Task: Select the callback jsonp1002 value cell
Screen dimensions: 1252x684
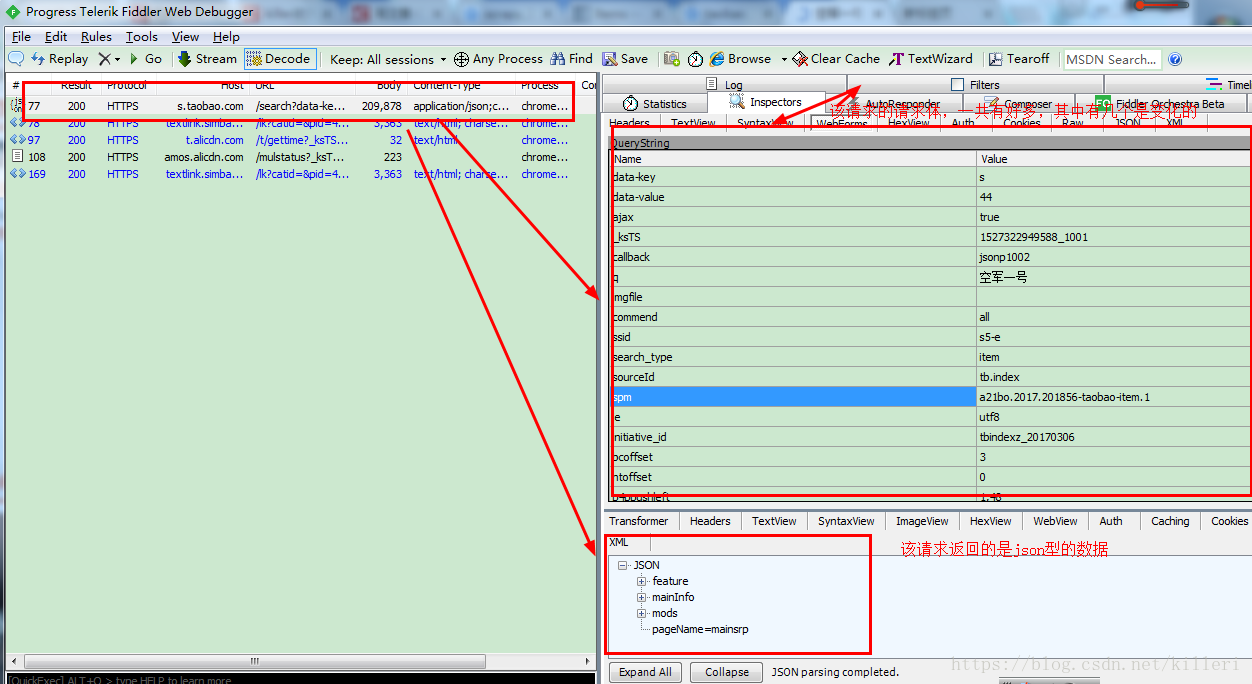Action: click(1113, 257)
